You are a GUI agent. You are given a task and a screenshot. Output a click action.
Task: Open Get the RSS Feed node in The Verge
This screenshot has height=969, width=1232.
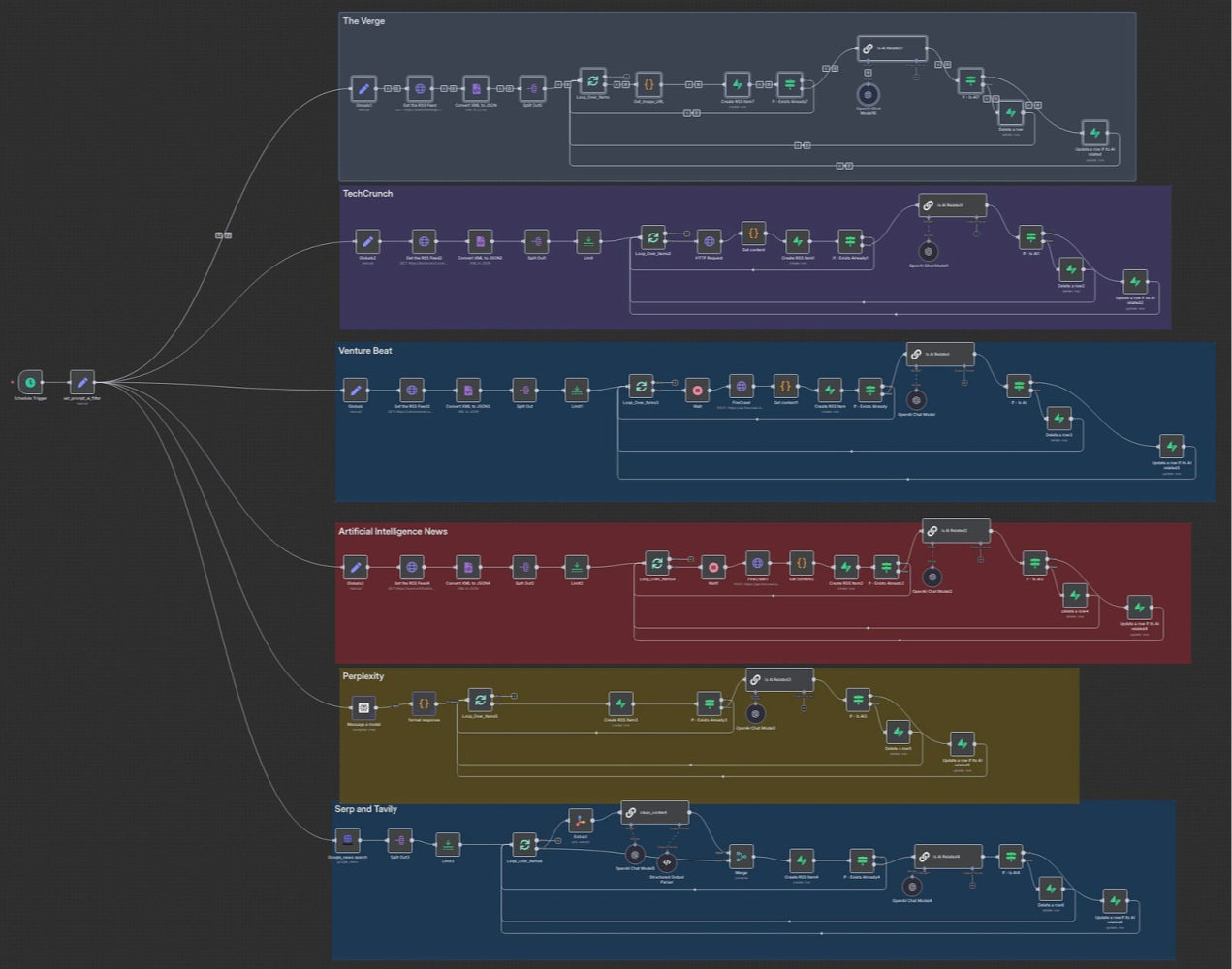[x=420, y=89]
